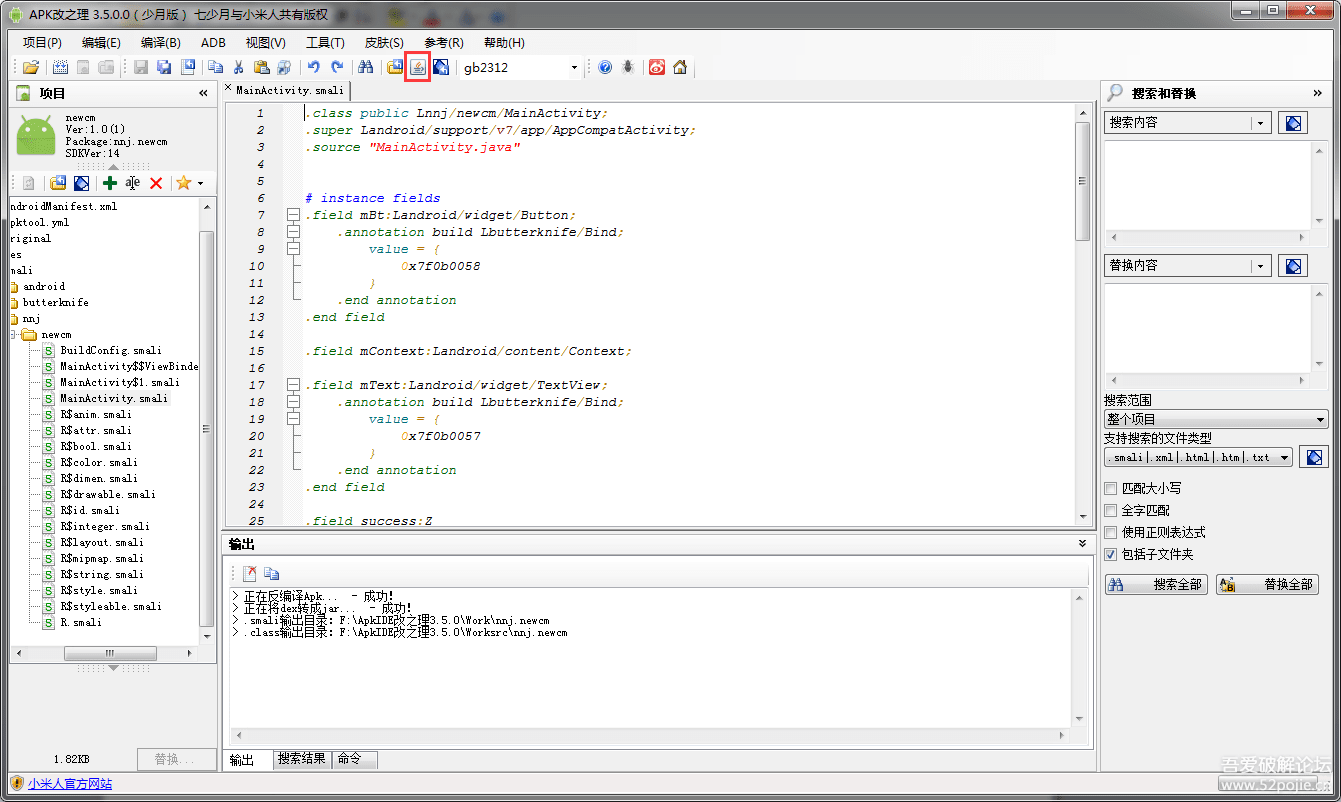The image size is (1341, 802).
Task: Click the favorites star icon
Action: [183, 183]
